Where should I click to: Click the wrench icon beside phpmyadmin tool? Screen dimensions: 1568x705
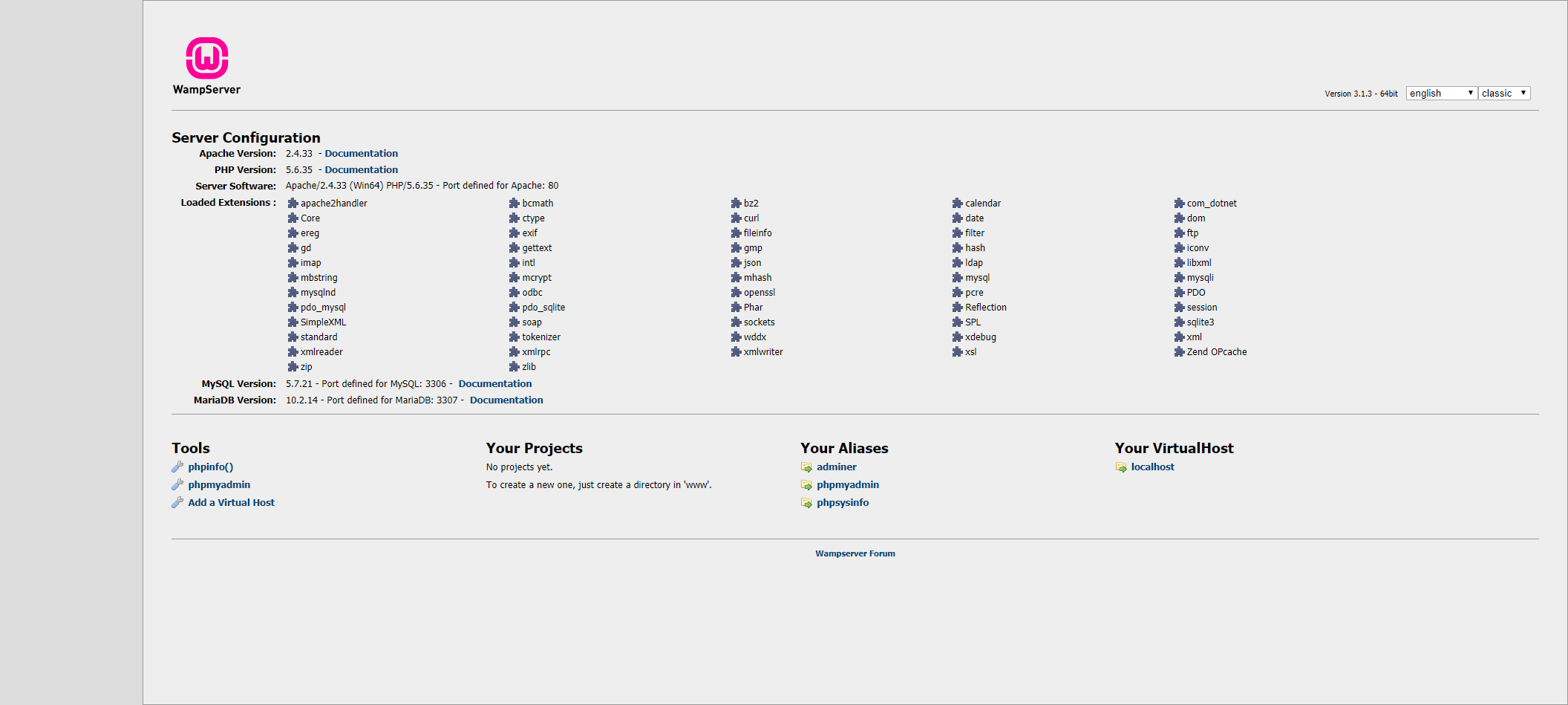coord(177,484)
